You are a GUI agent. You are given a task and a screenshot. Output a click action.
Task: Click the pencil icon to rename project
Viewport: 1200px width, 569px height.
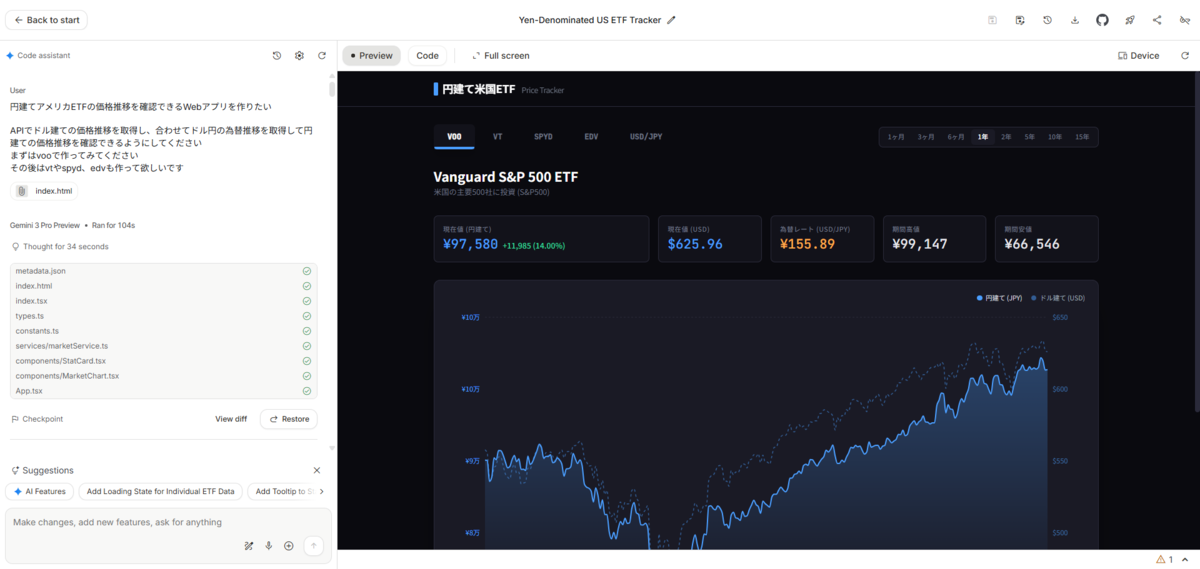click(x=671, y=20)
